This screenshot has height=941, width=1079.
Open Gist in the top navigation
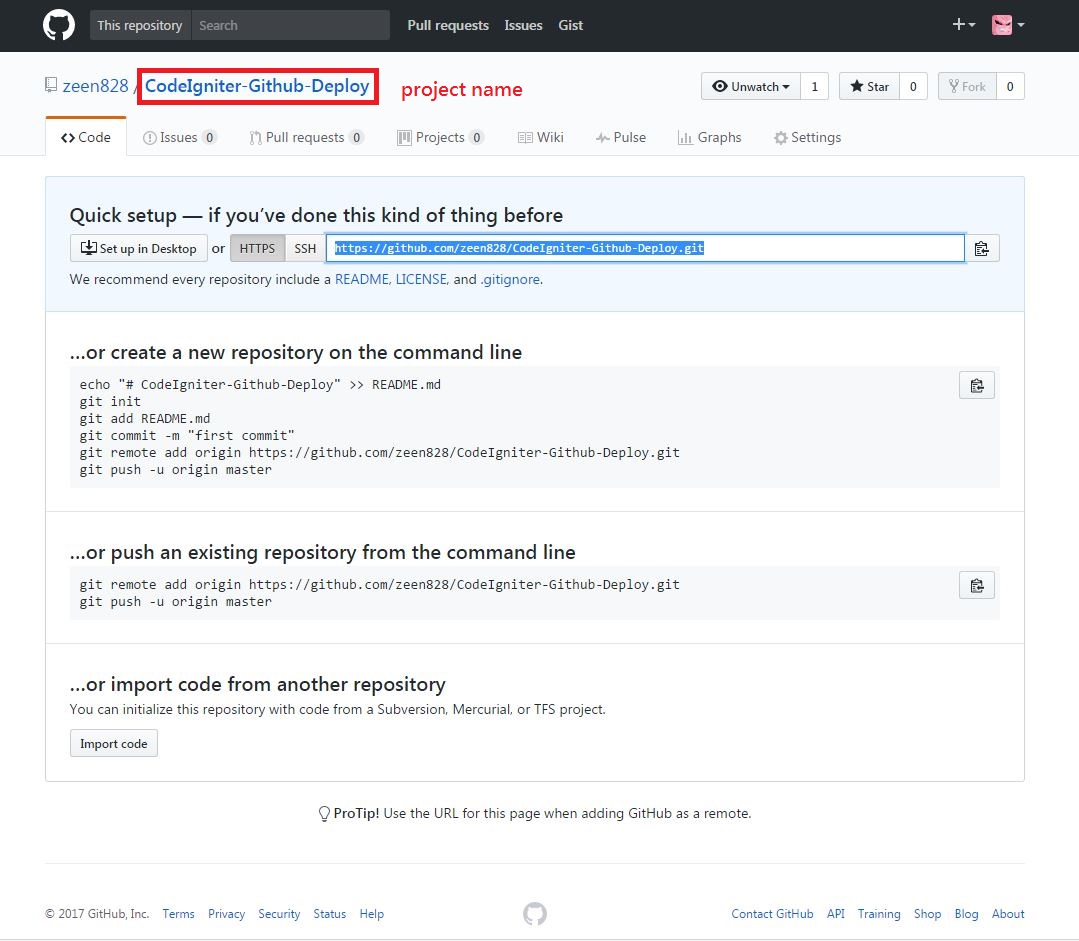(x=570, y=25)
